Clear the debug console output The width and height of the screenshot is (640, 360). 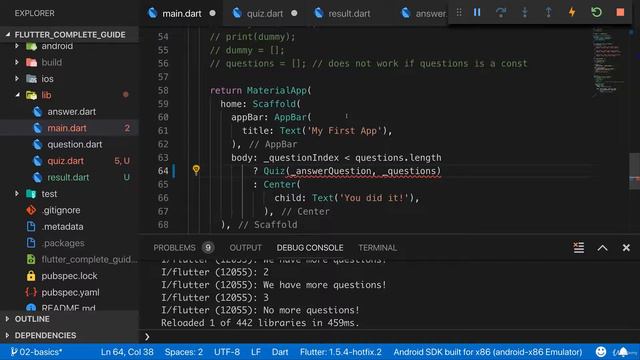coord(578,248)
